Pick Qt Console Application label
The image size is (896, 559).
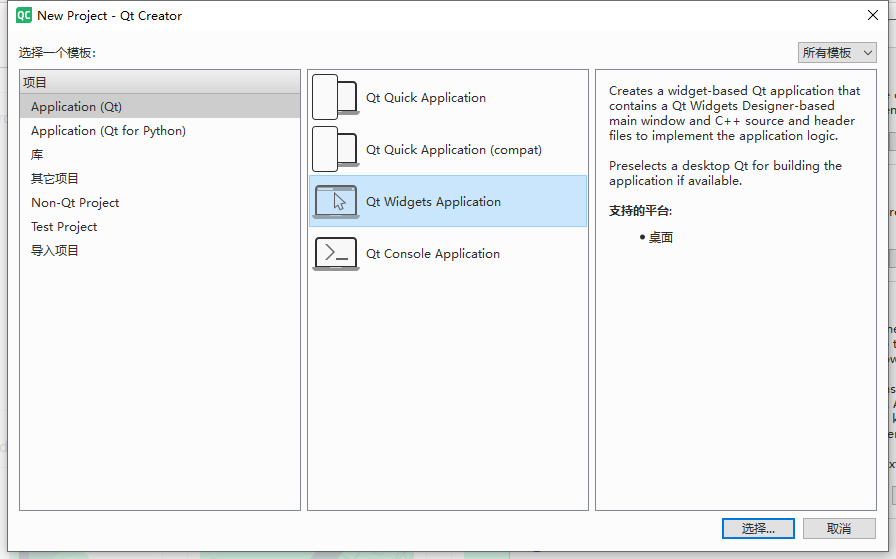pos(433,254)
